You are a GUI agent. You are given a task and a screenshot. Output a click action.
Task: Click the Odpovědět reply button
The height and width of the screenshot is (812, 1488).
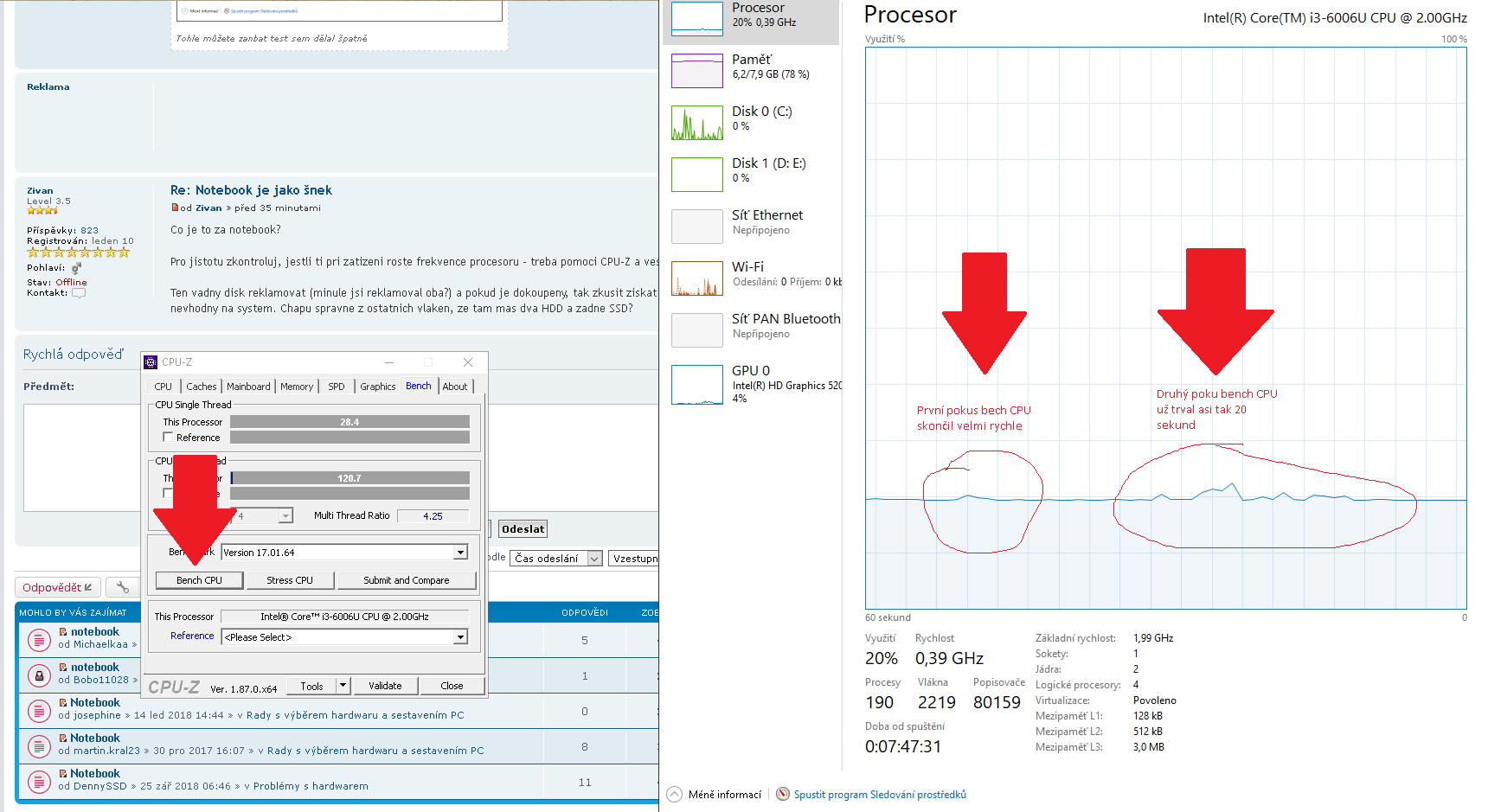point(58,587)
